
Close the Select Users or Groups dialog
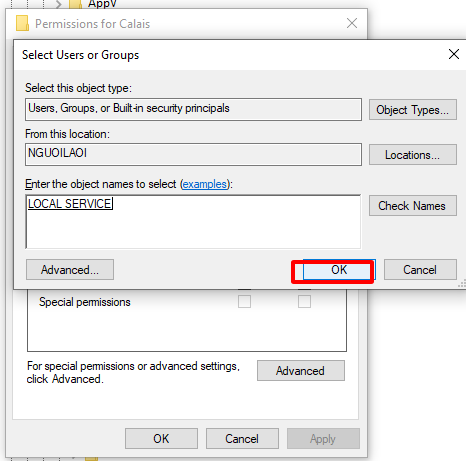click(454, 54)
